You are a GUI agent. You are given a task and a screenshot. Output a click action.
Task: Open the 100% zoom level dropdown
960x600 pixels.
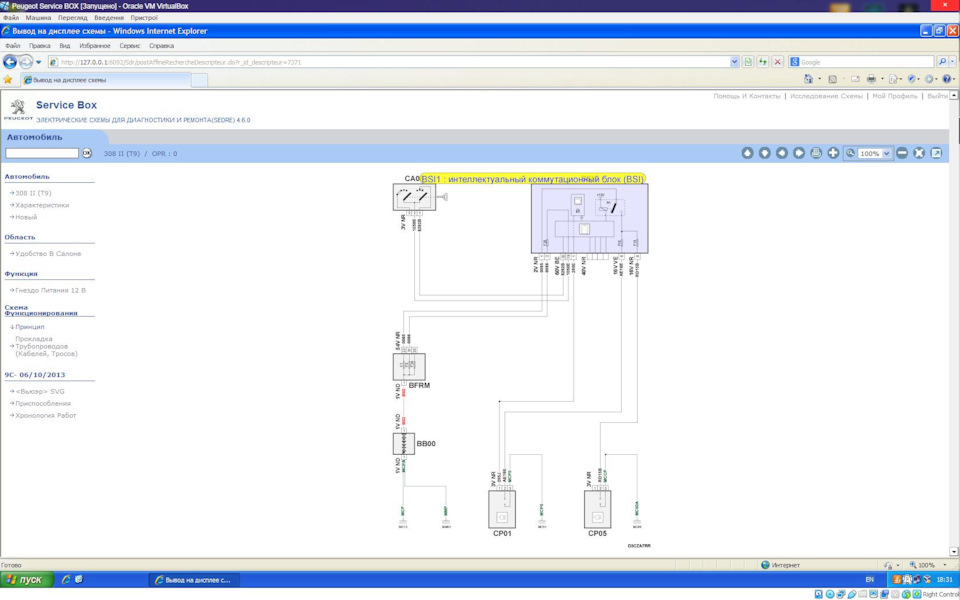coord(887,154)
